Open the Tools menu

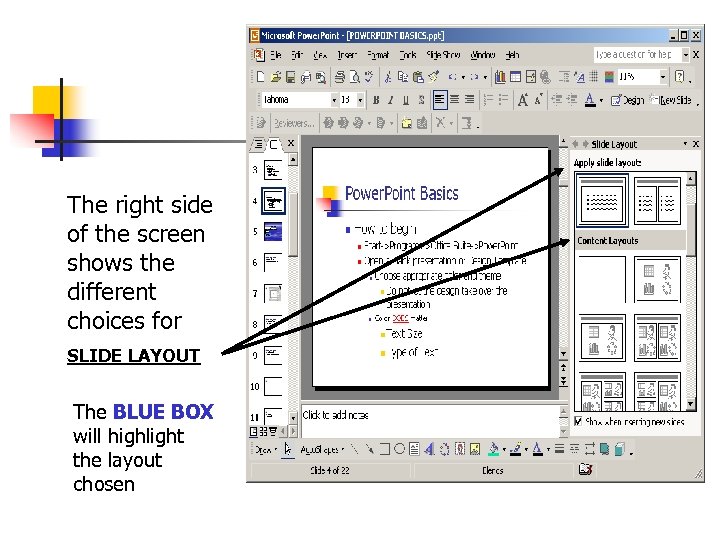click(407, 55)
